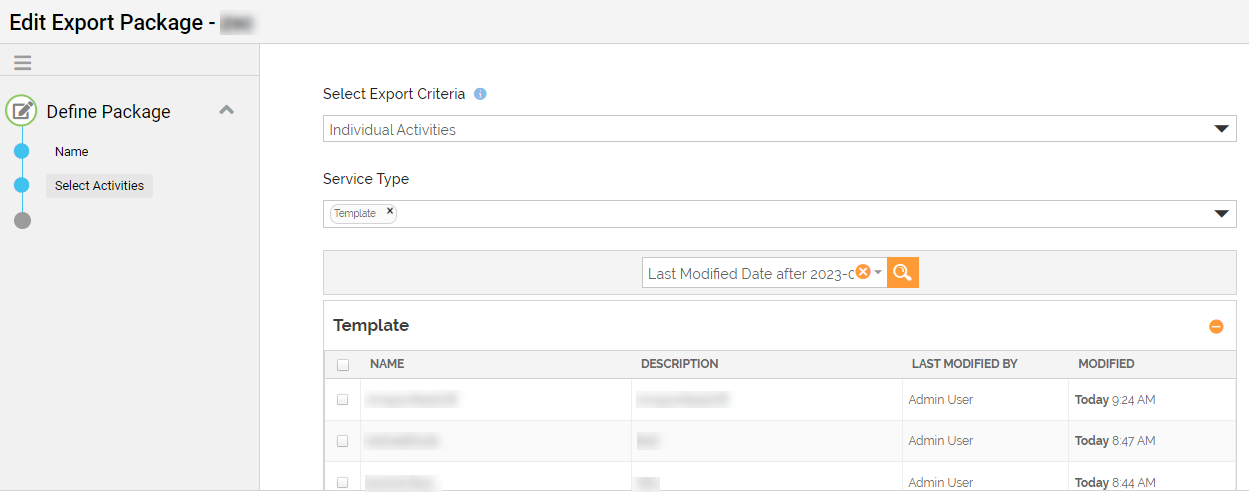Image resolution: width=1249 pixels, height=492 pixels.
Task: Toggle the select-all checkbox in table header
Action: tap(343, 365)
